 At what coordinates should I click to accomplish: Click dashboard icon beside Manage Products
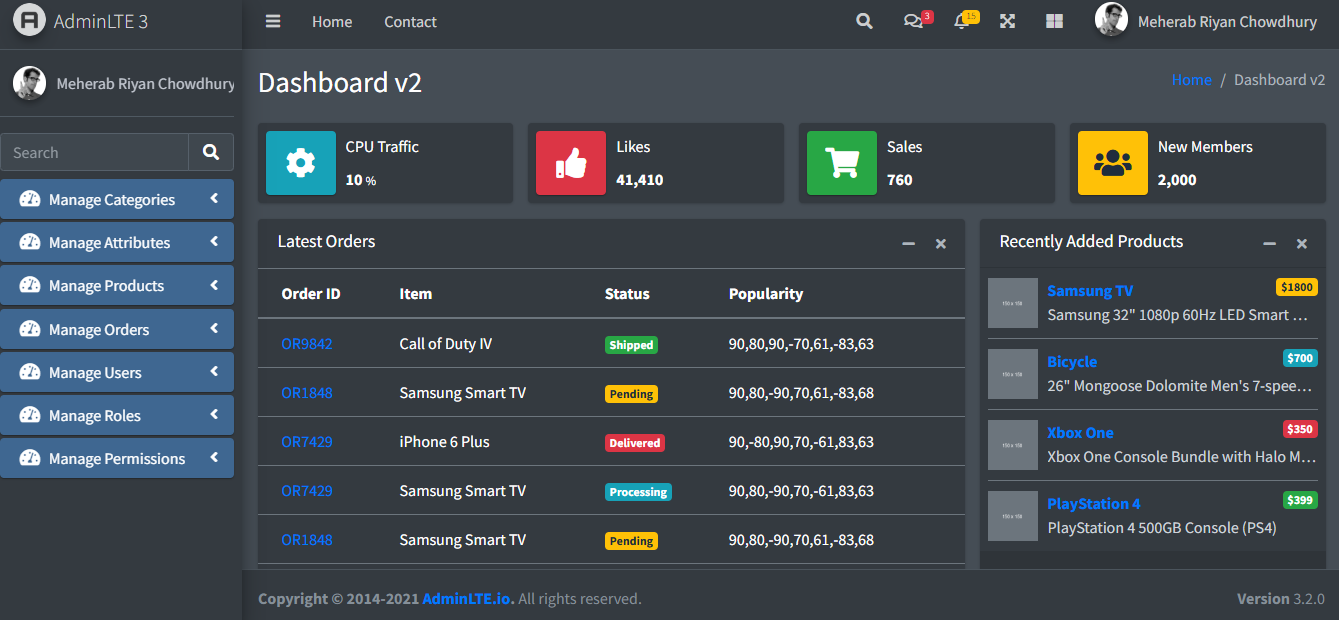tap(30, 285)
